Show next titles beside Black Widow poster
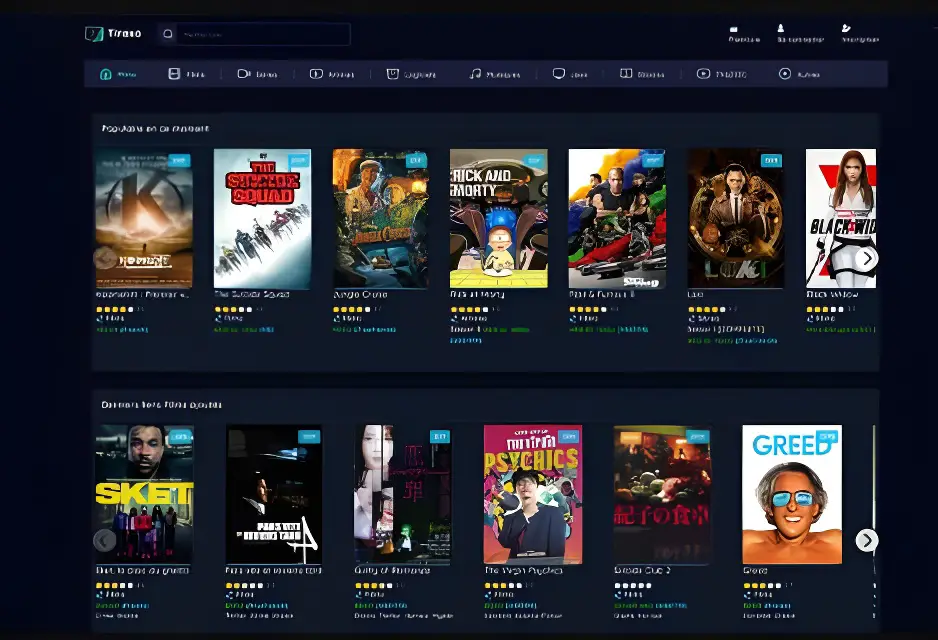Screen dimensions: 938x640 coord(866,258)
